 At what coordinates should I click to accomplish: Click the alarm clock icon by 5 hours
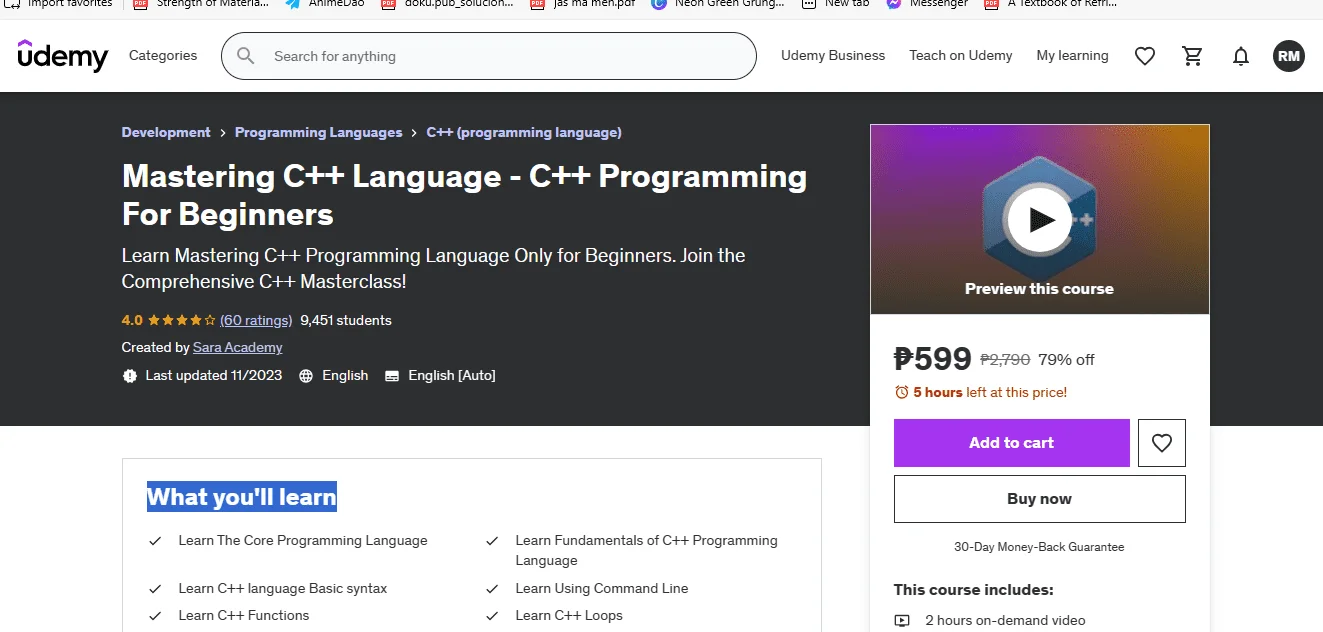pos(901,392)
